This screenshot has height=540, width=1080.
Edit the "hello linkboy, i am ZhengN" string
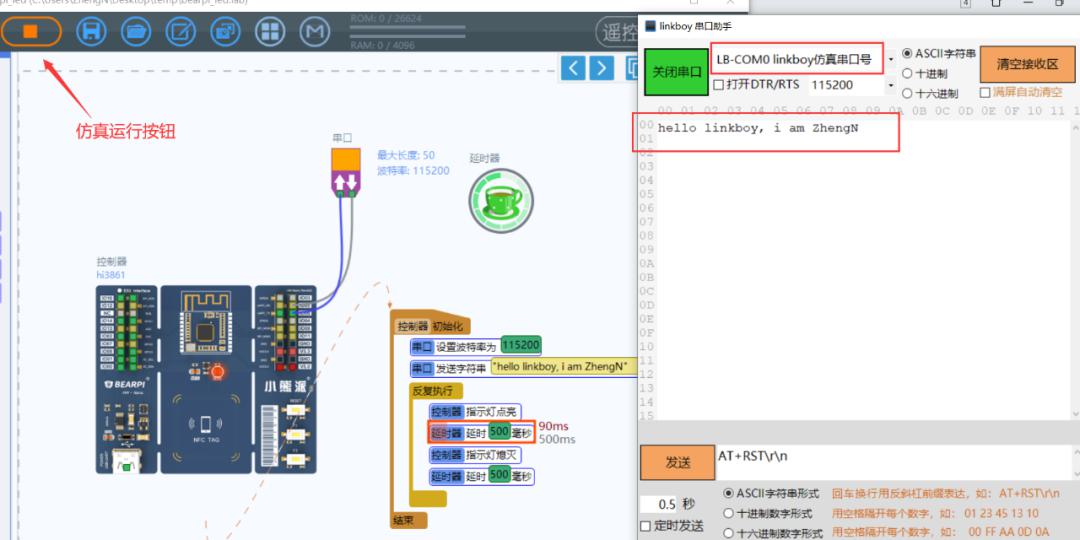pyautogui.click(x=563, y=367)
